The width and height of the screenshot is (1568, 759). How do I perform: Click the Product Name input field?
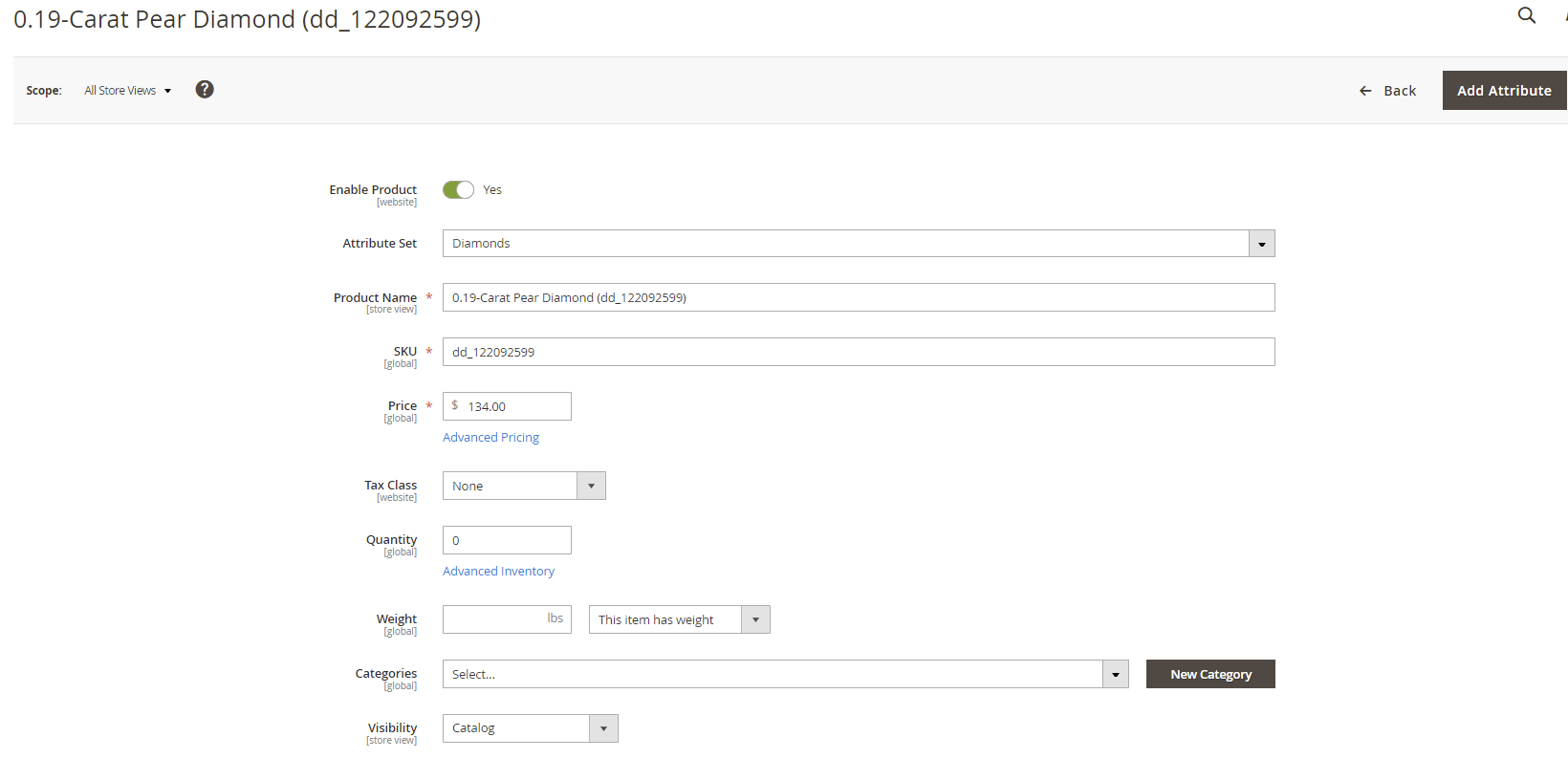858,298
